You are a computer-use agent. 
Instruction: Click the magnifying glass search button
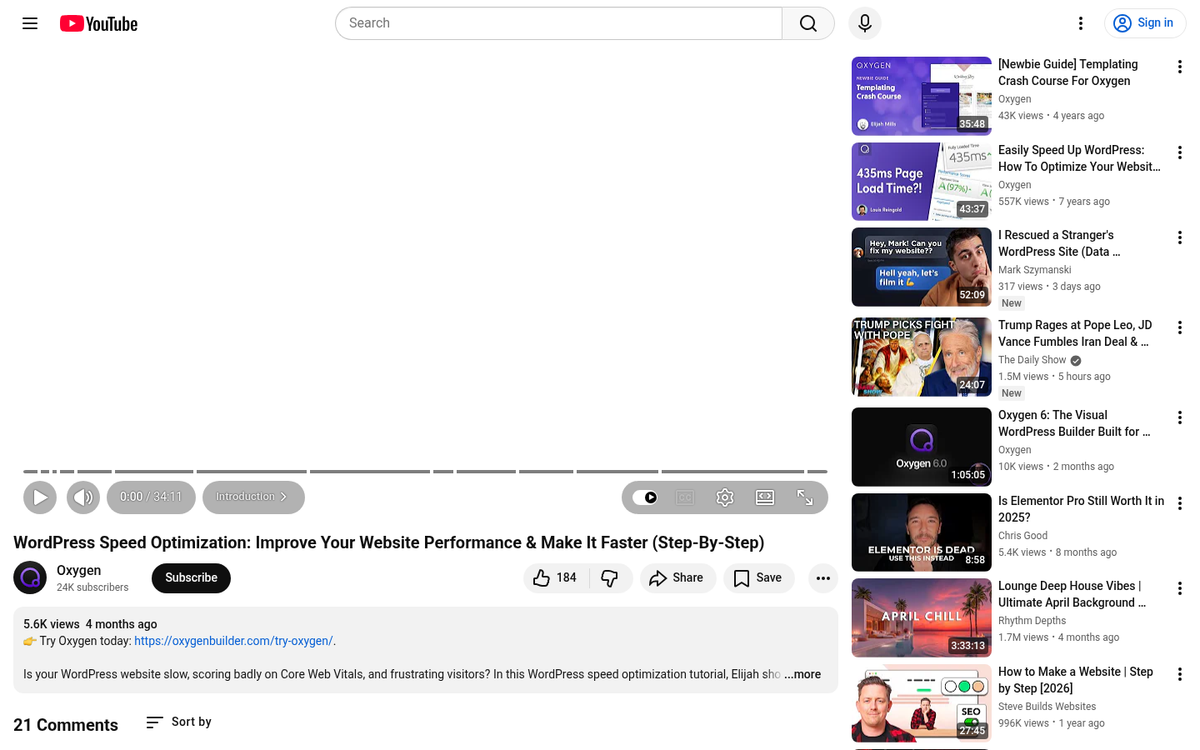point(808,23)
